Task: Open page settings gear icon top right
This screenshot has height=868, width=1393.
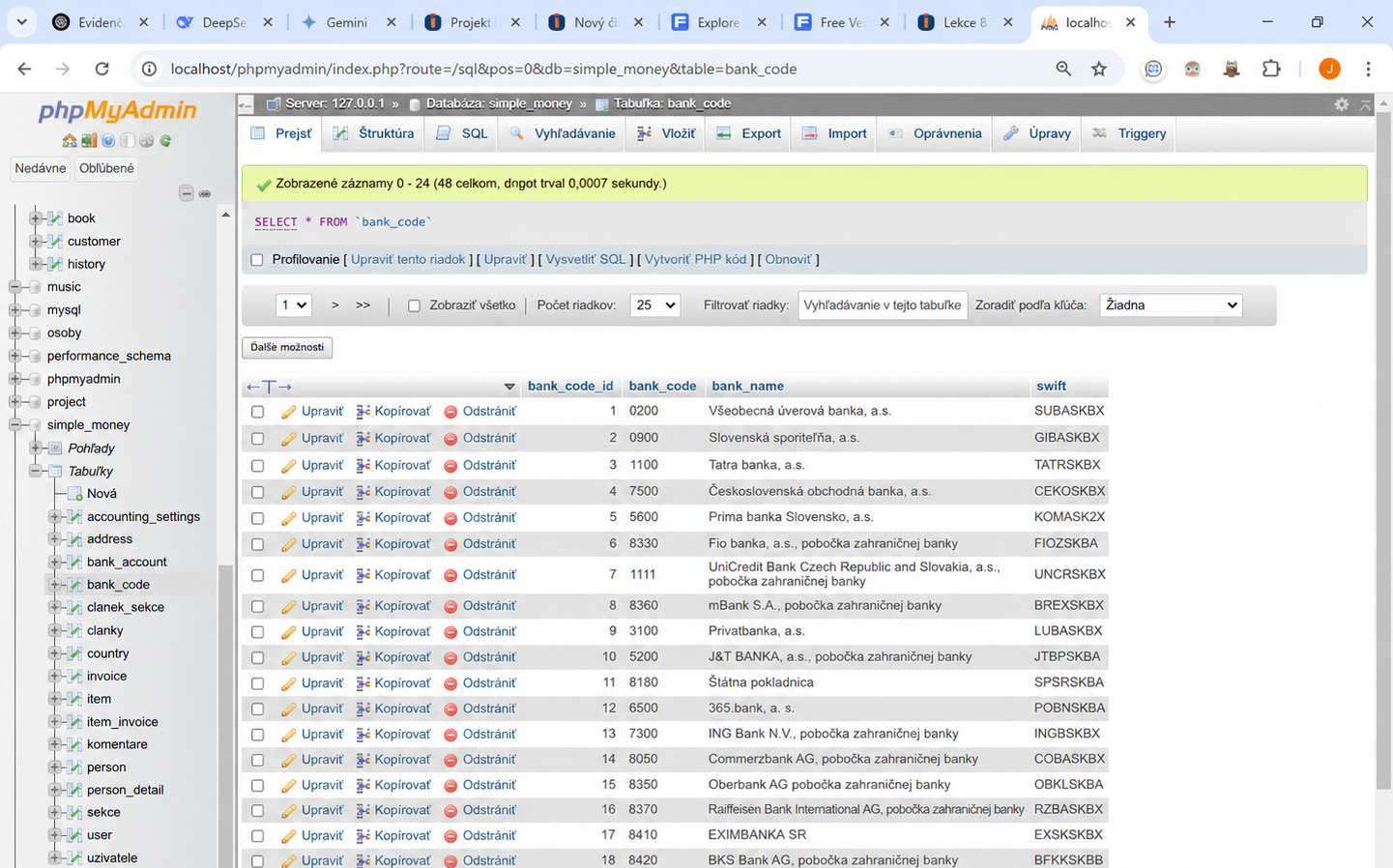Action: 1342,104
